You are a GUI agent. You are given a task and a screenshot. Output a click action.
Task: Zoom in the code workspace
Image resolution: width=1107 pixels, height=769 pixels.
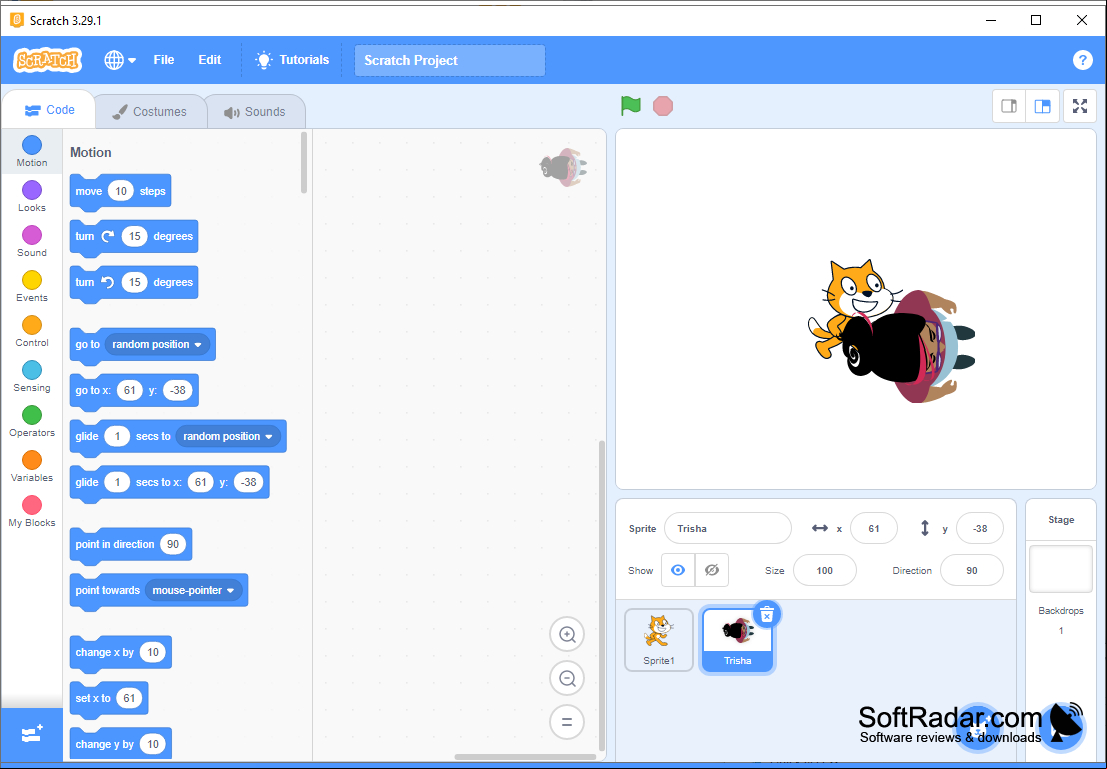tap(567, 634)
